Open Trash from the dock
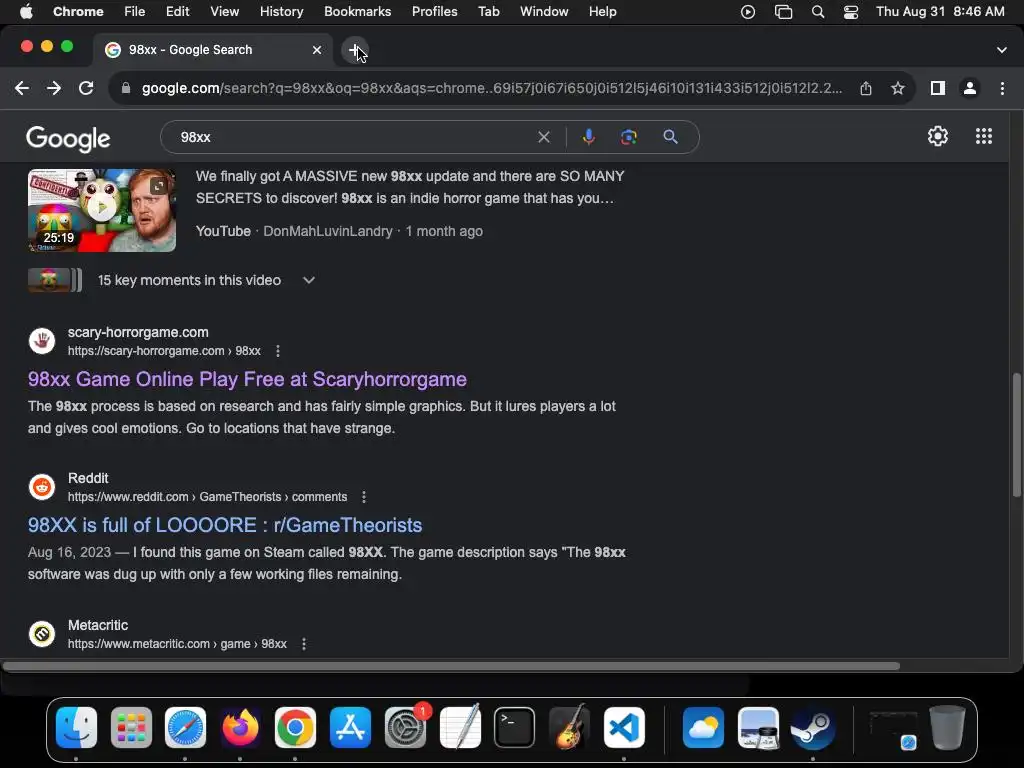The width and height of the screenshot is (1024, 768). [947, 728]
